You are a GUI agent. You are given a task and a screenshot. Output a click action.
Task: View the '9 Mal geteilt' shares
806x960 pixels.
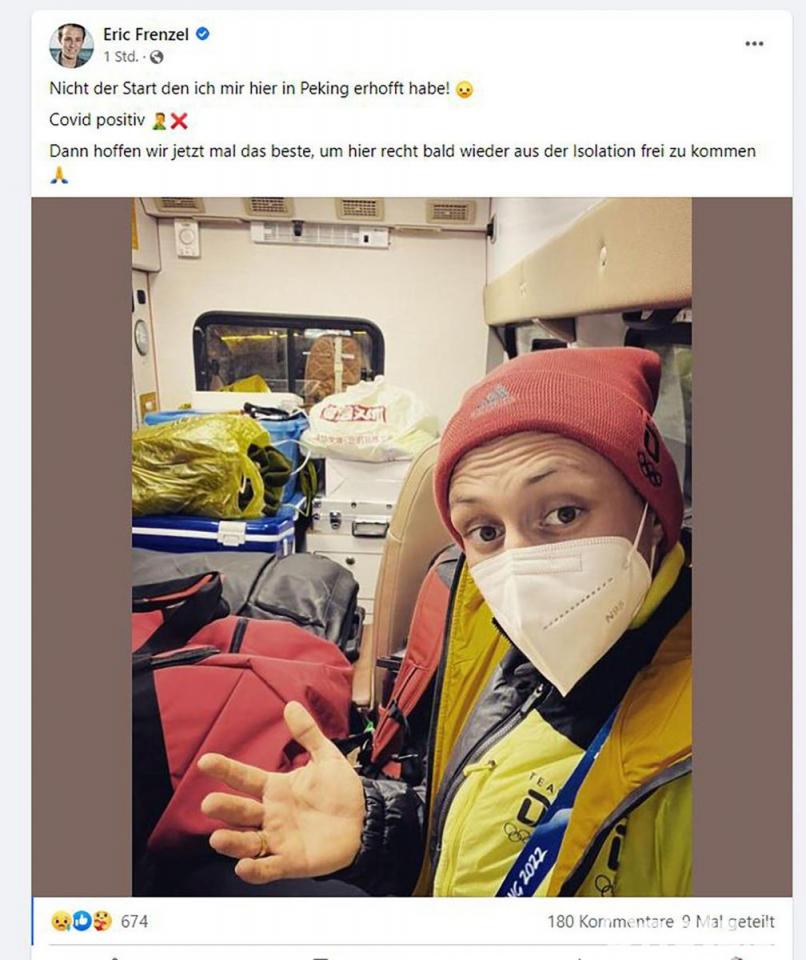pos(729,921)
